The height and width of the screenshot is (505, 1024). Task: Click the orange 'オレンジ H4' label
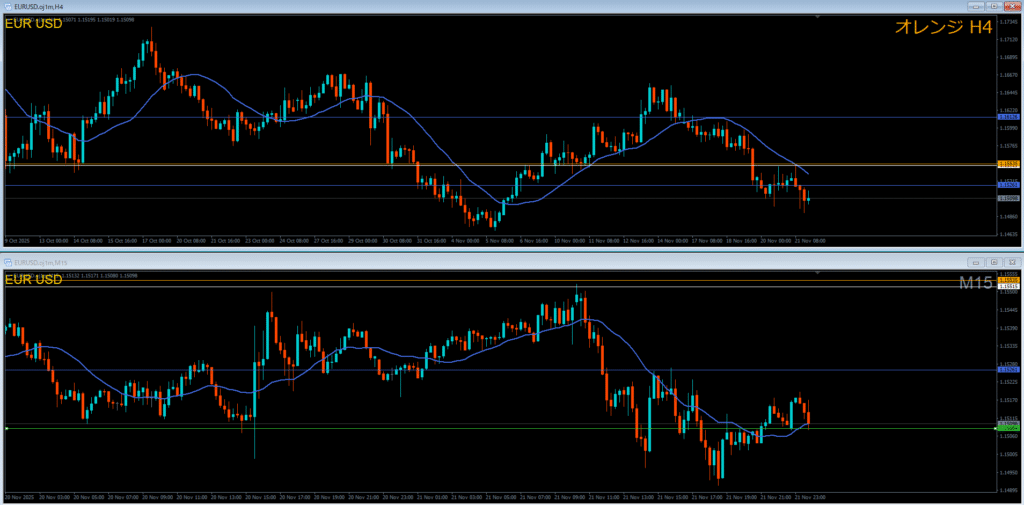[x=944, y=27]
